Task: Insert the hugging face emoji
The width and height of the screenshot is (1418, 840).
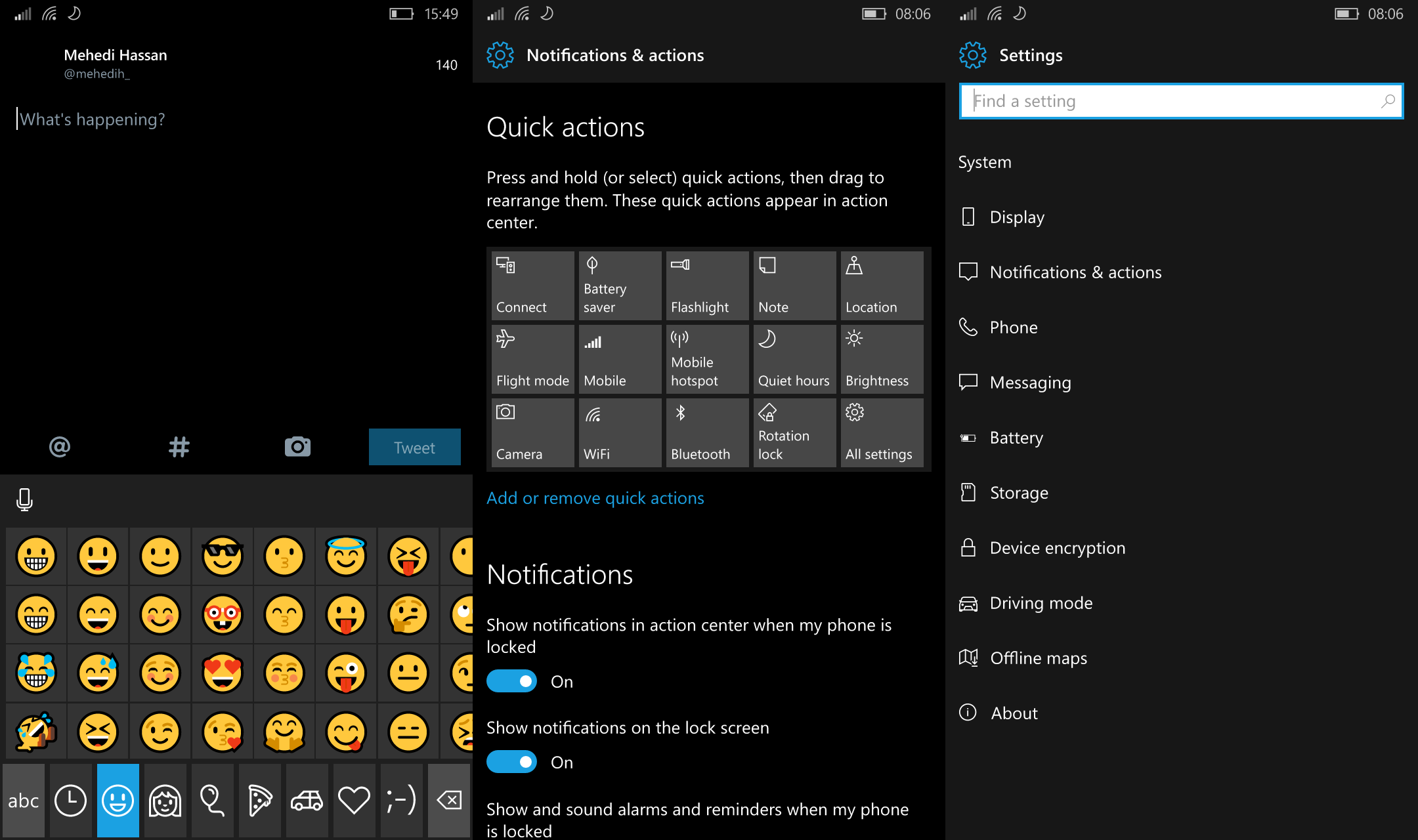Action: click(284, 732)
